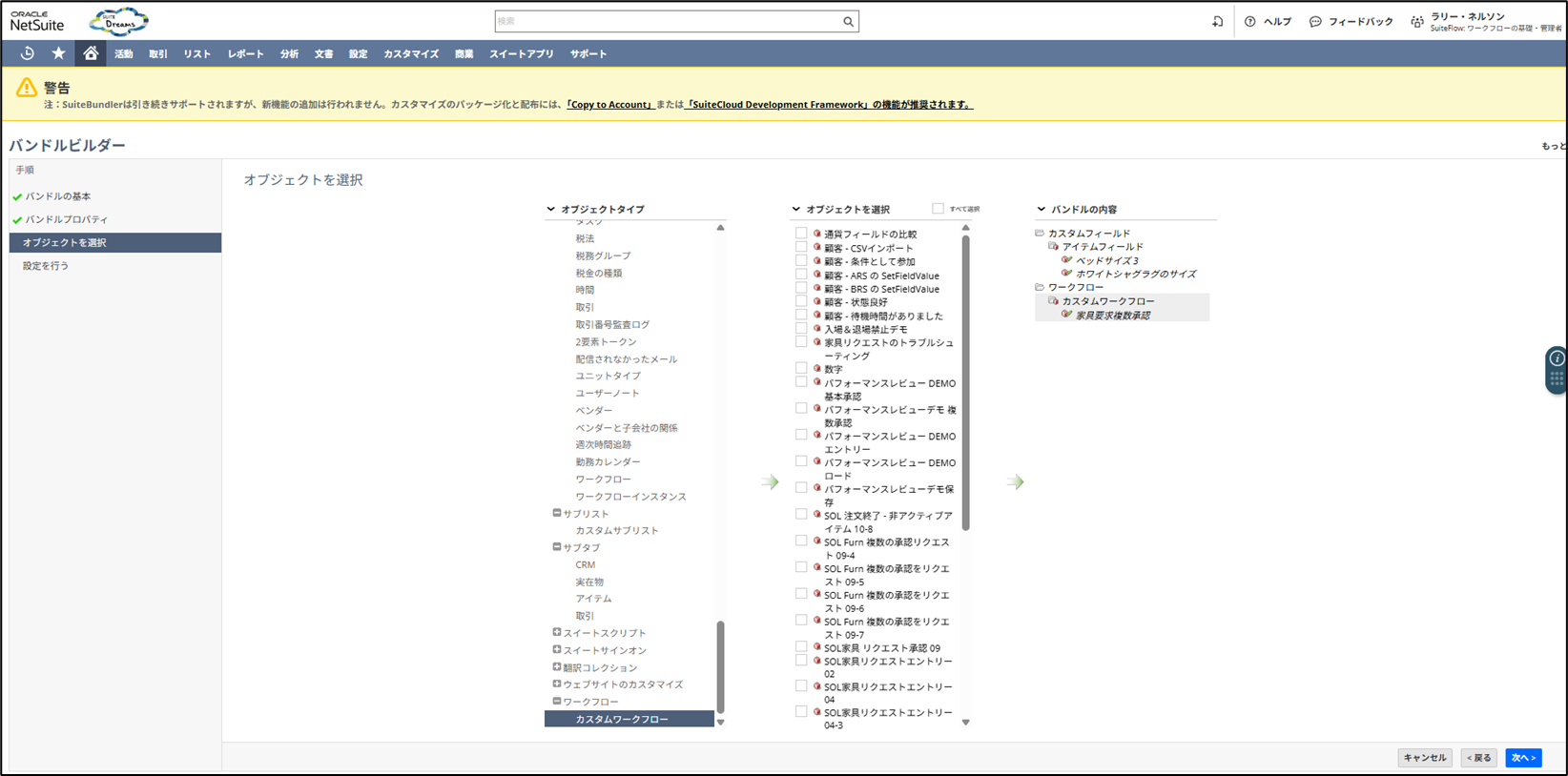Click object type list scrollbar thumb
1568x776 pixels.
pos(720,667)
